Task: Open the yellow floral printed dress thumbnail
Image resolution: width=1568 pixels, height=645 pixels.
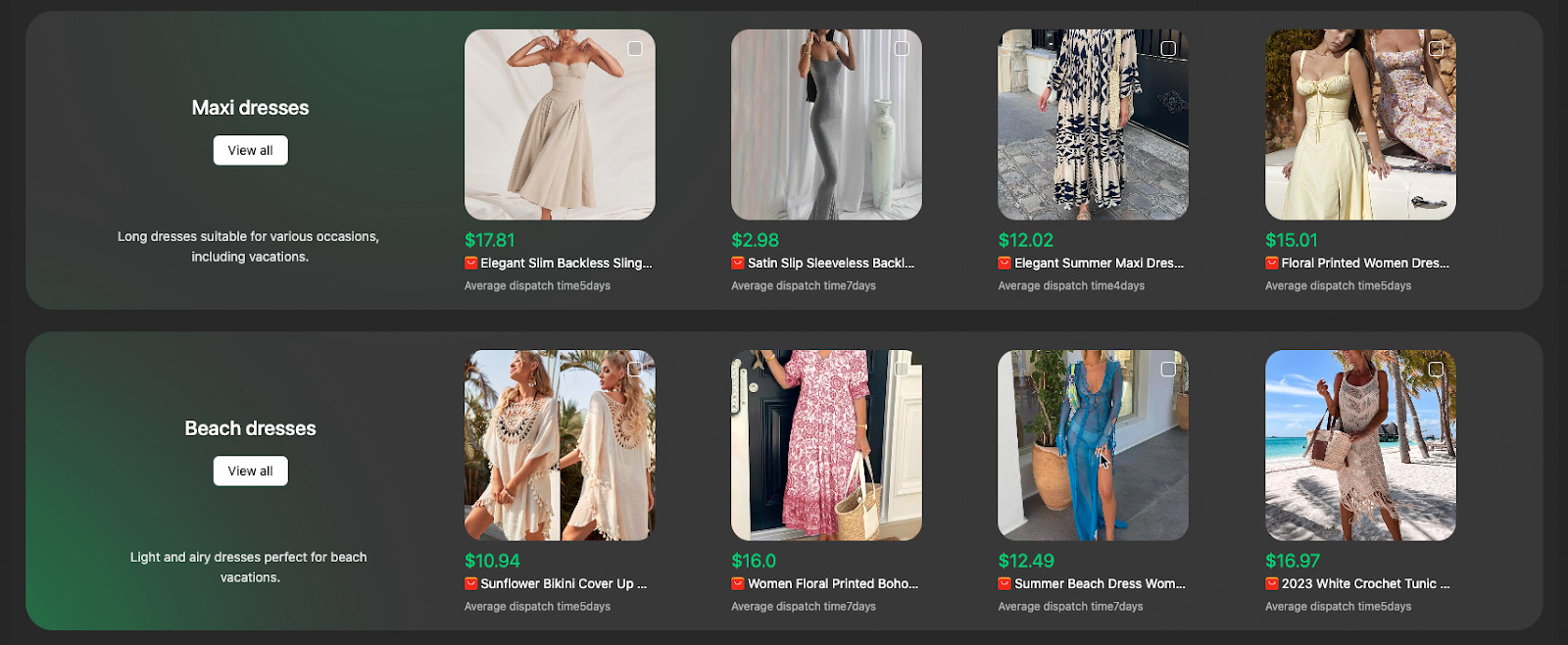Action: pos(1360,124)
